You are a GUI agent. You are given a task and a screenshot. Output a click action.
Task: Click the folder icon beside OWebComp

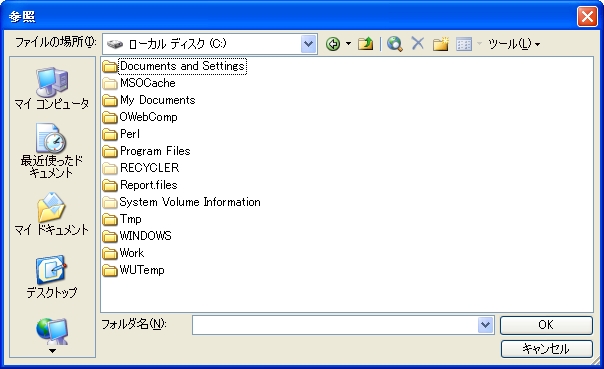click(110, 117)
